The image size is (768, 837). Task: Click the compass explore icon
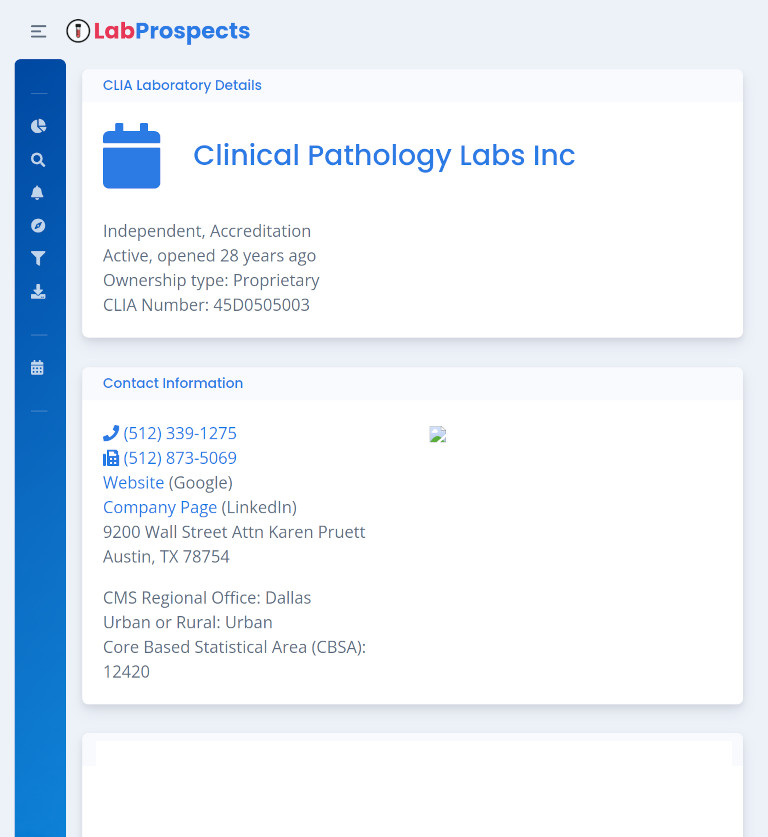[38, 225]
